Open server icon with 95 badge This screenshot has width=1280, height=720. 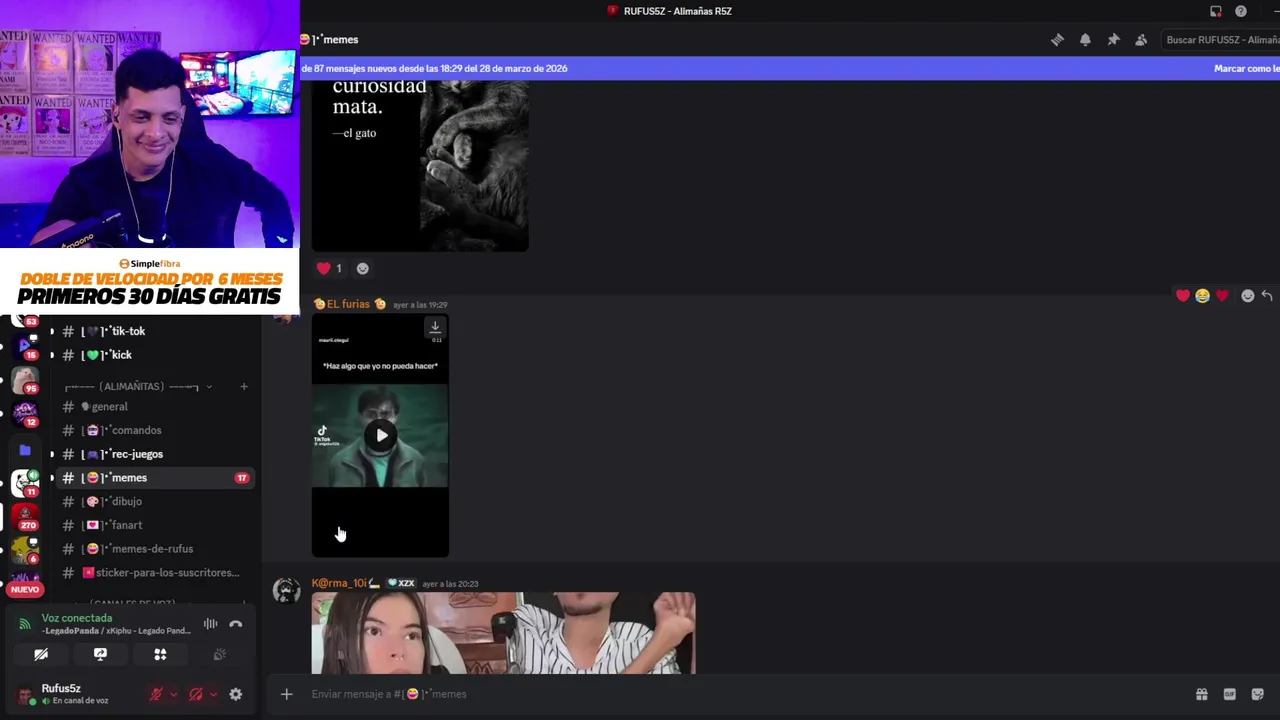tap(25, 380)
